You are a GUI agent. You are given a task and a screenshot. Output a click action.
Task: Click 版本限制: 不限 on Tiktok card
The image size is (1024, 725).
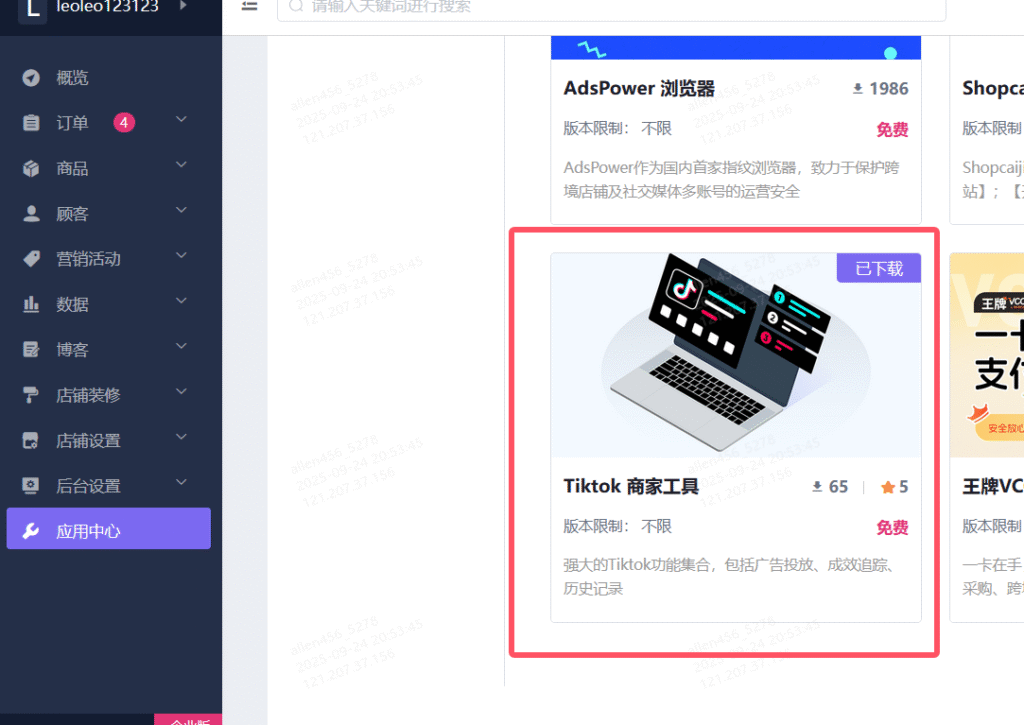[x=617, y=526]
